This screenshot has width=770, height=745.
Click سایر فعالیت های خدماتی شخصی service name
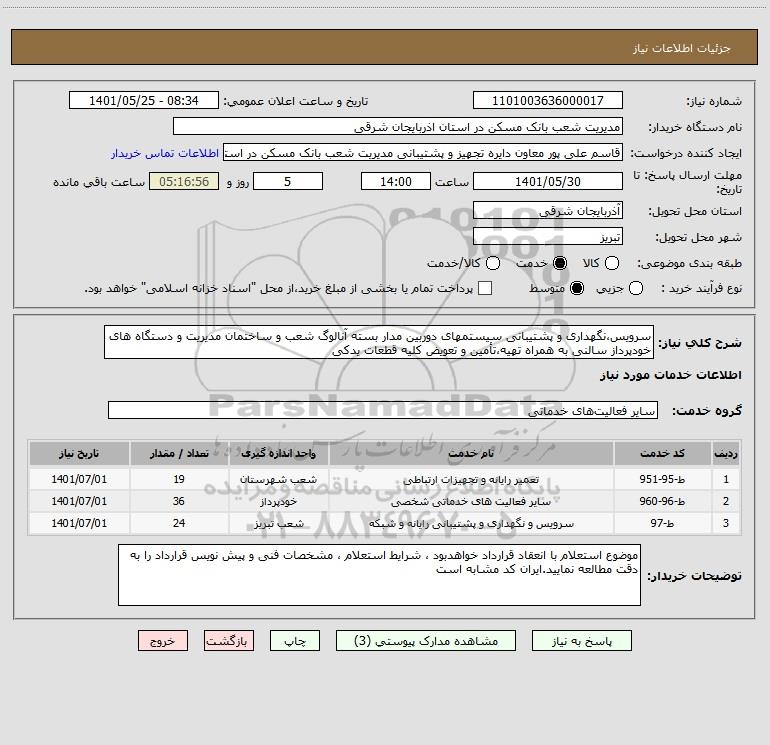point(471,502)
